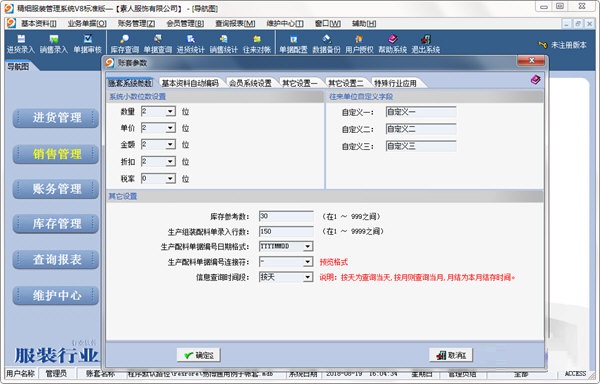Open 账务管理 menu
This screenshot has height=384, width=600.
coord(136,23)
